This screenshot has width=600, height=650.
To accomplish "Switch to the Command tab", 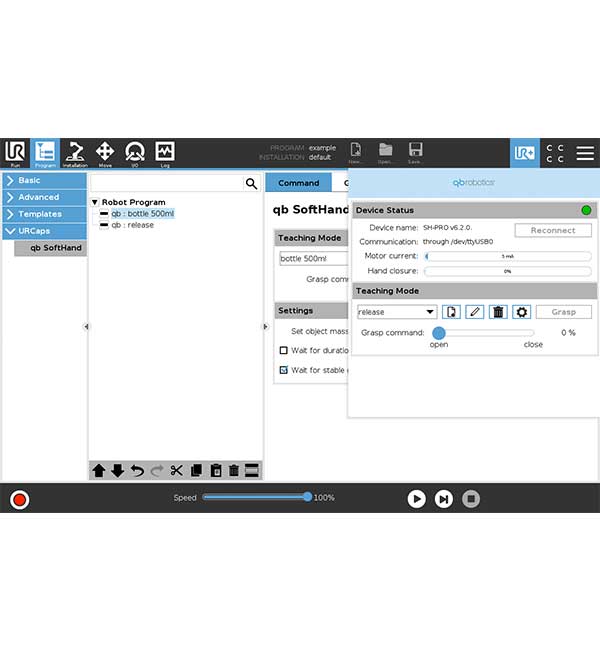I will coord(299,183).
